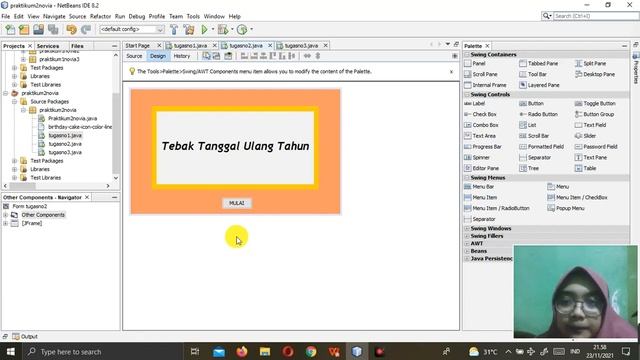Dismiss the Palette hint with its X

(451, 71)
